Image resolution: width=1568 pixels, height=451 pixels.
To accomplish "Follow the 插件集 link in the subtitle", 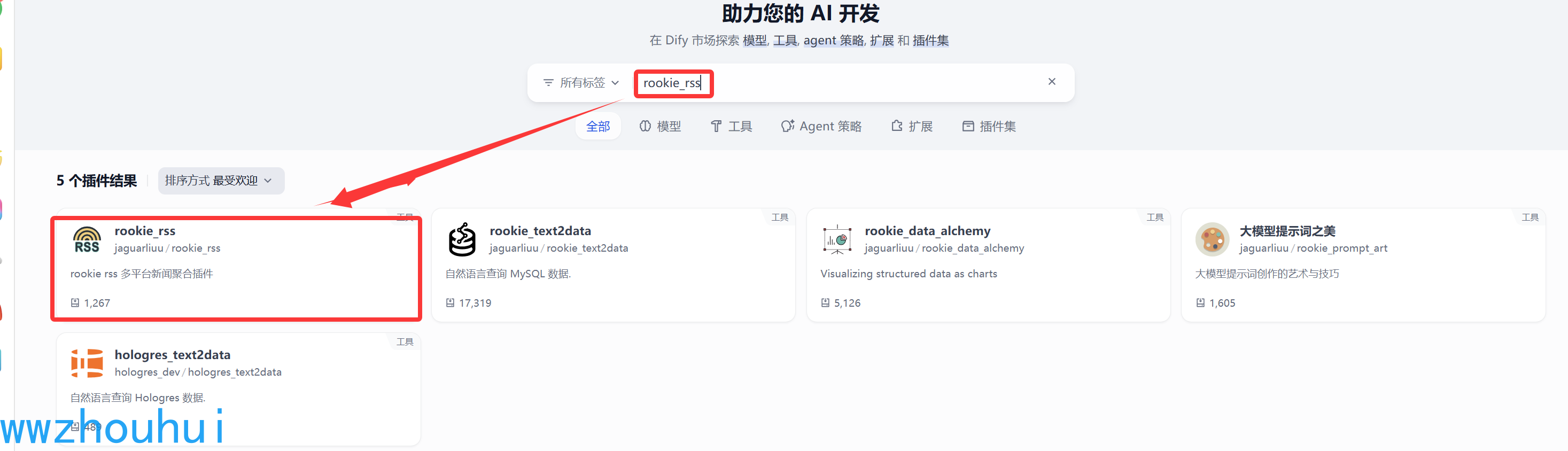I will pyautogui.click(x=930, y=41).
